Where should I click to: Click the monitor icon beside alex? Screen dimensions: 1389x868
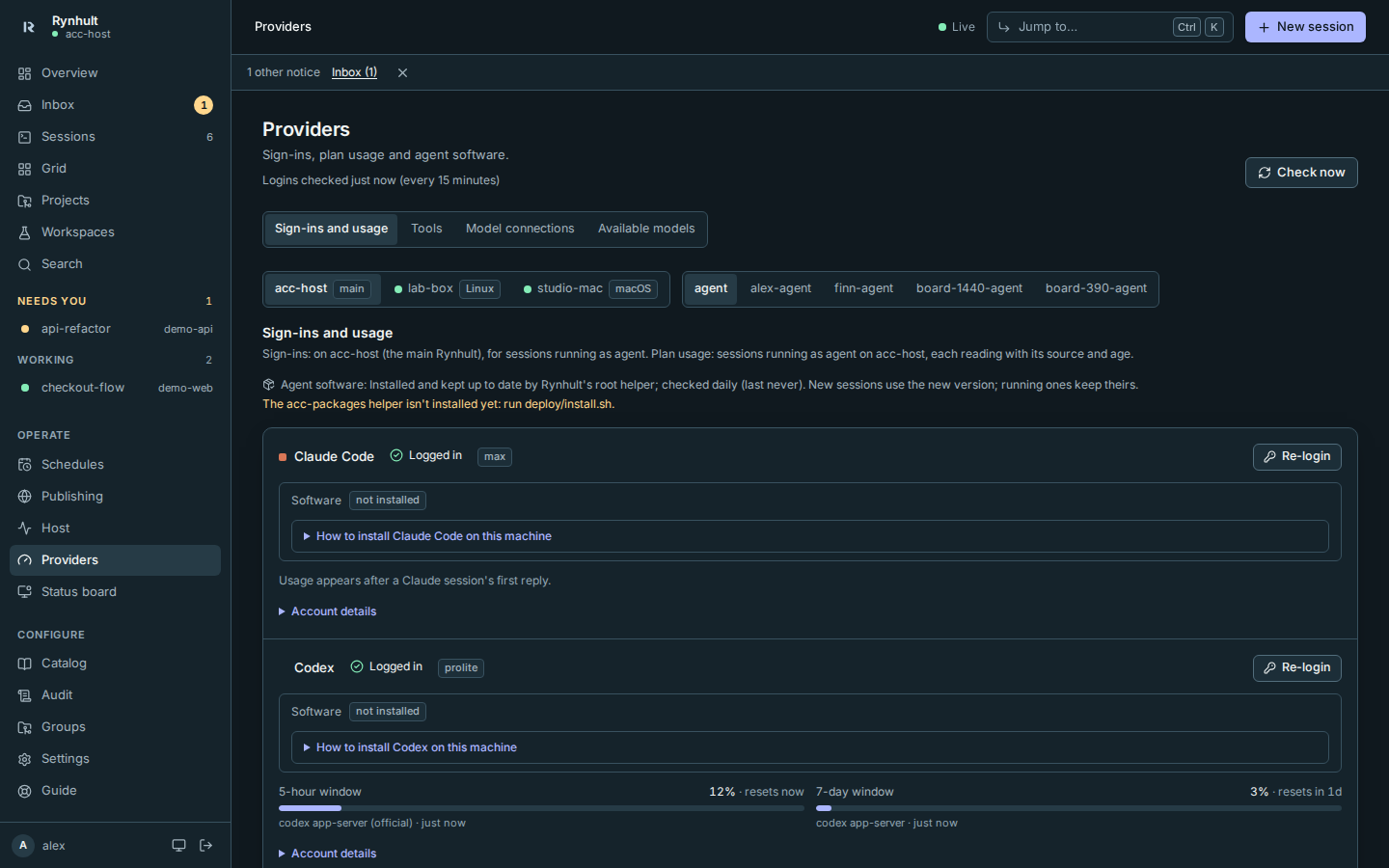pos(178,846)
